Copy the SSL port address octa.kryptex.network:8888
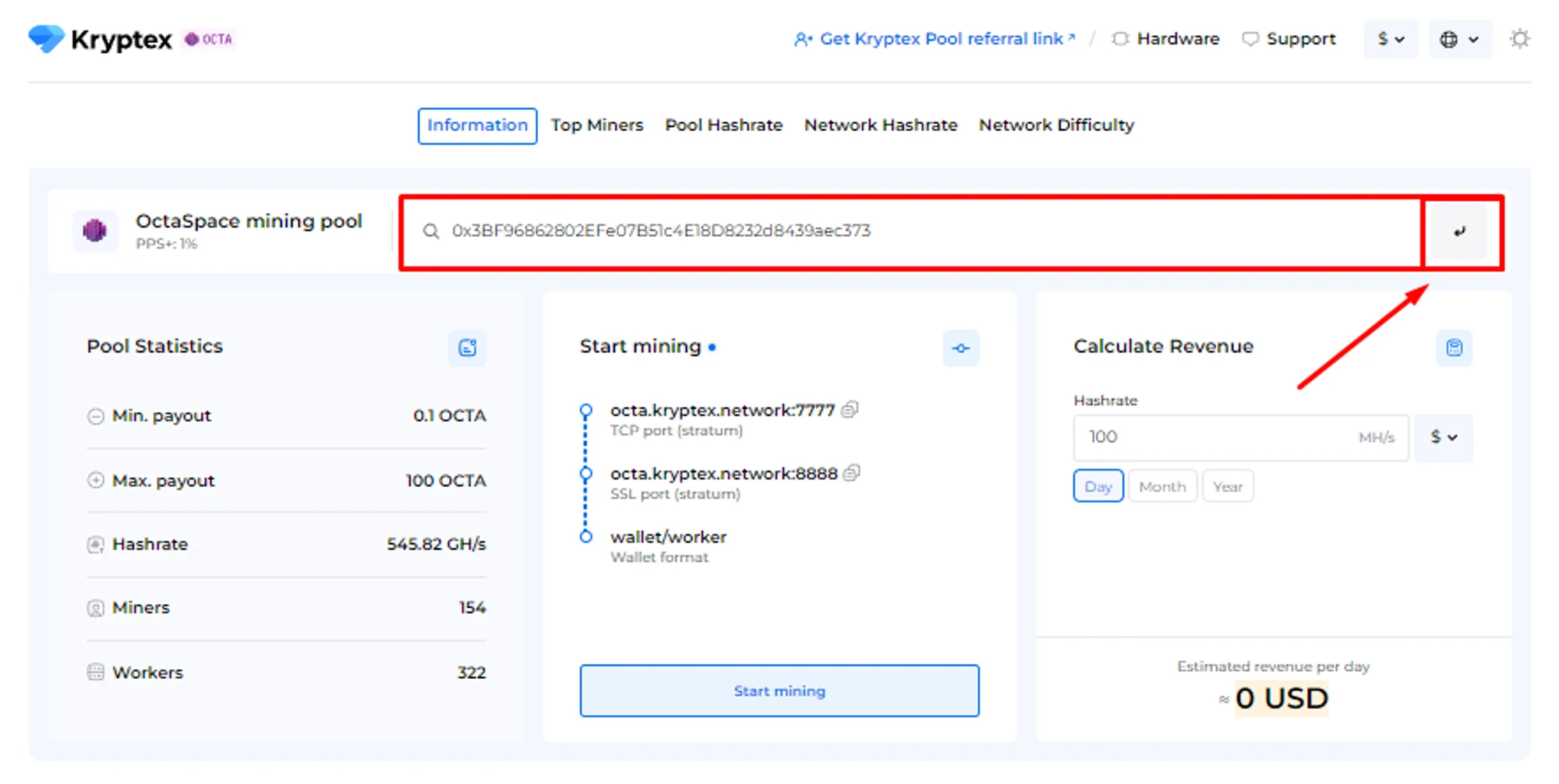Image resolution: width=1559 pixels, height=784 pixels. pos(852,473)
